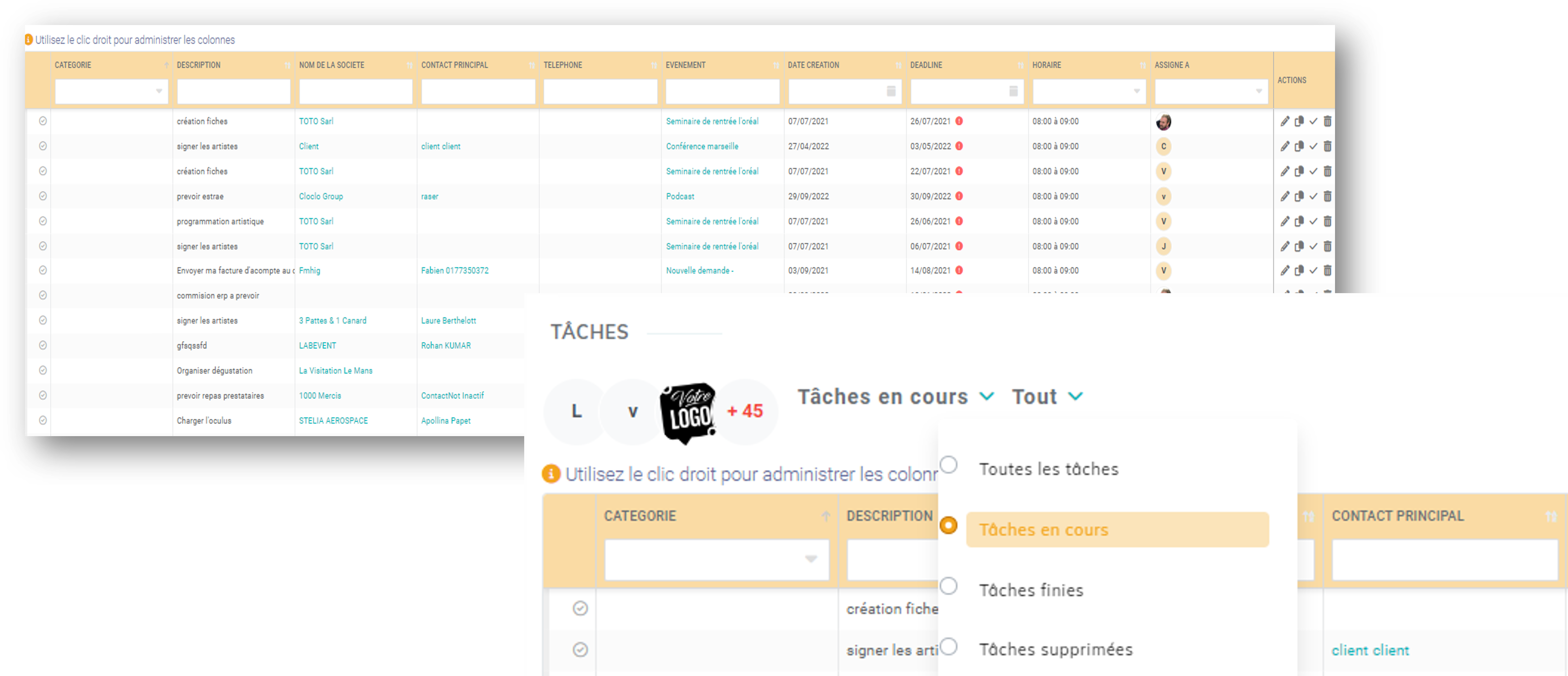Tick the circle for gfsqssfd row
The width and height of the screenshot is (1568, 676).
[43, 345]
